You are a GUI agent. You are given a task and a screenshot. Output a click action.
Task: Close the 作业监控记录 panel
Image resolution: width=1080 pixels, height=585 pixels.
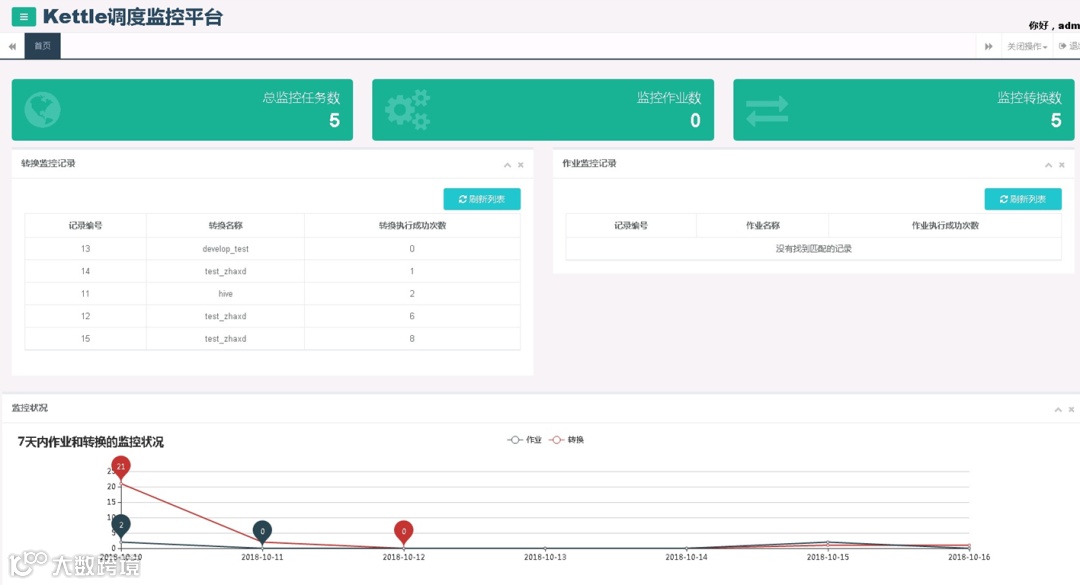coord(1061,165)
